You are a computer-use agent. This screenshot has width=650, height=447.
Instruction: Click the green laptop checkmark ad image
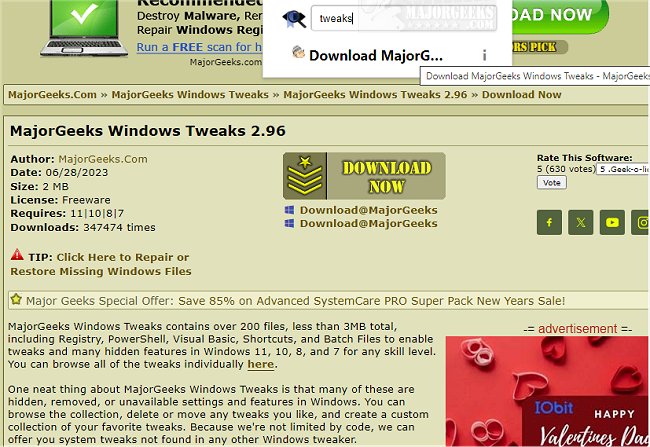pos(84,28)
